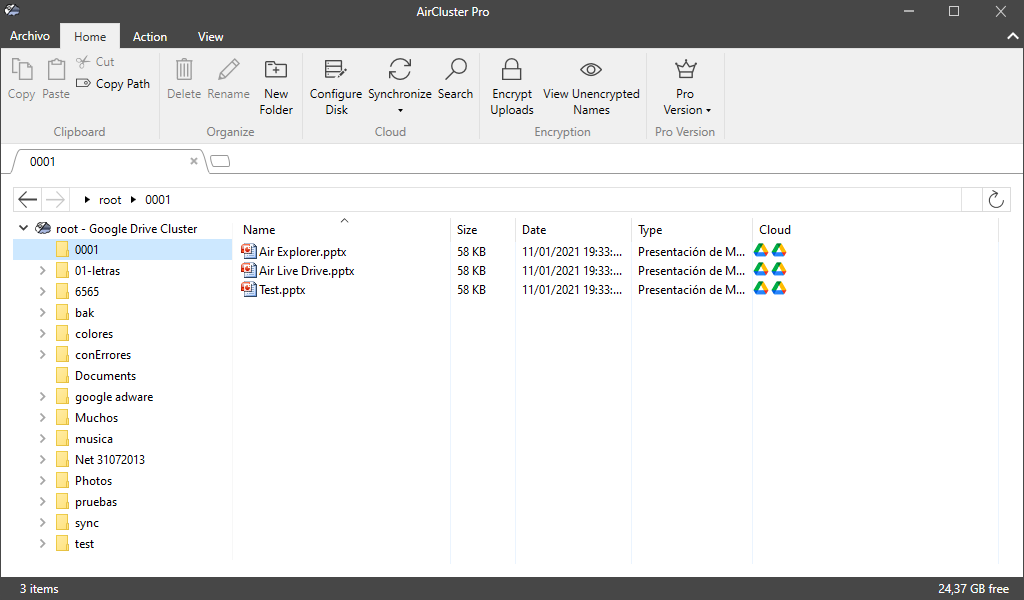Create a New Folder from ribbon
This screenshot has height=600, width=1024.
click(x=276, y=87)
